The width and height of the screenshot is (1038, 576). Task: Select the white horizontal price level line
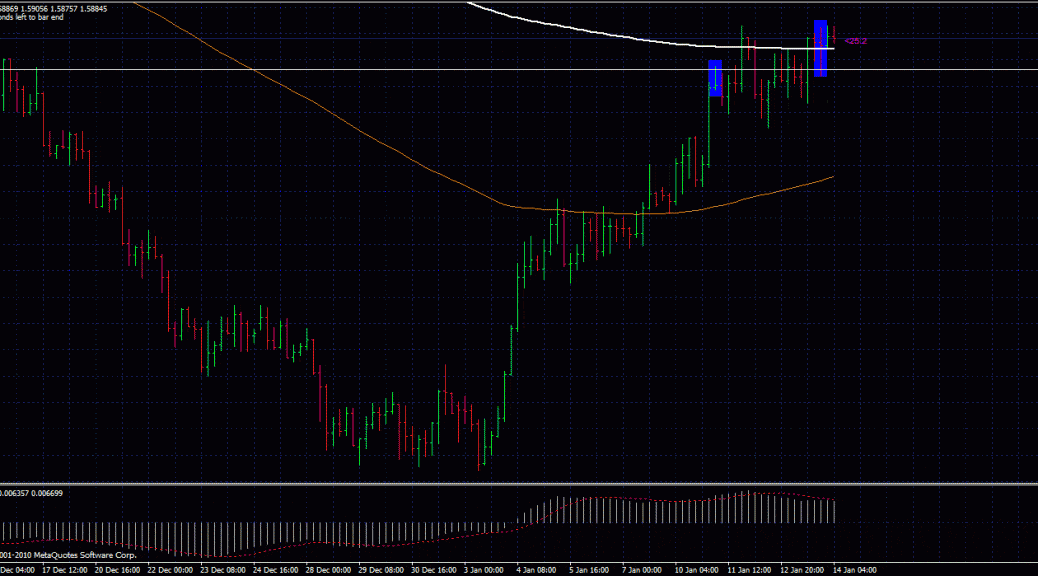point(519,70)
